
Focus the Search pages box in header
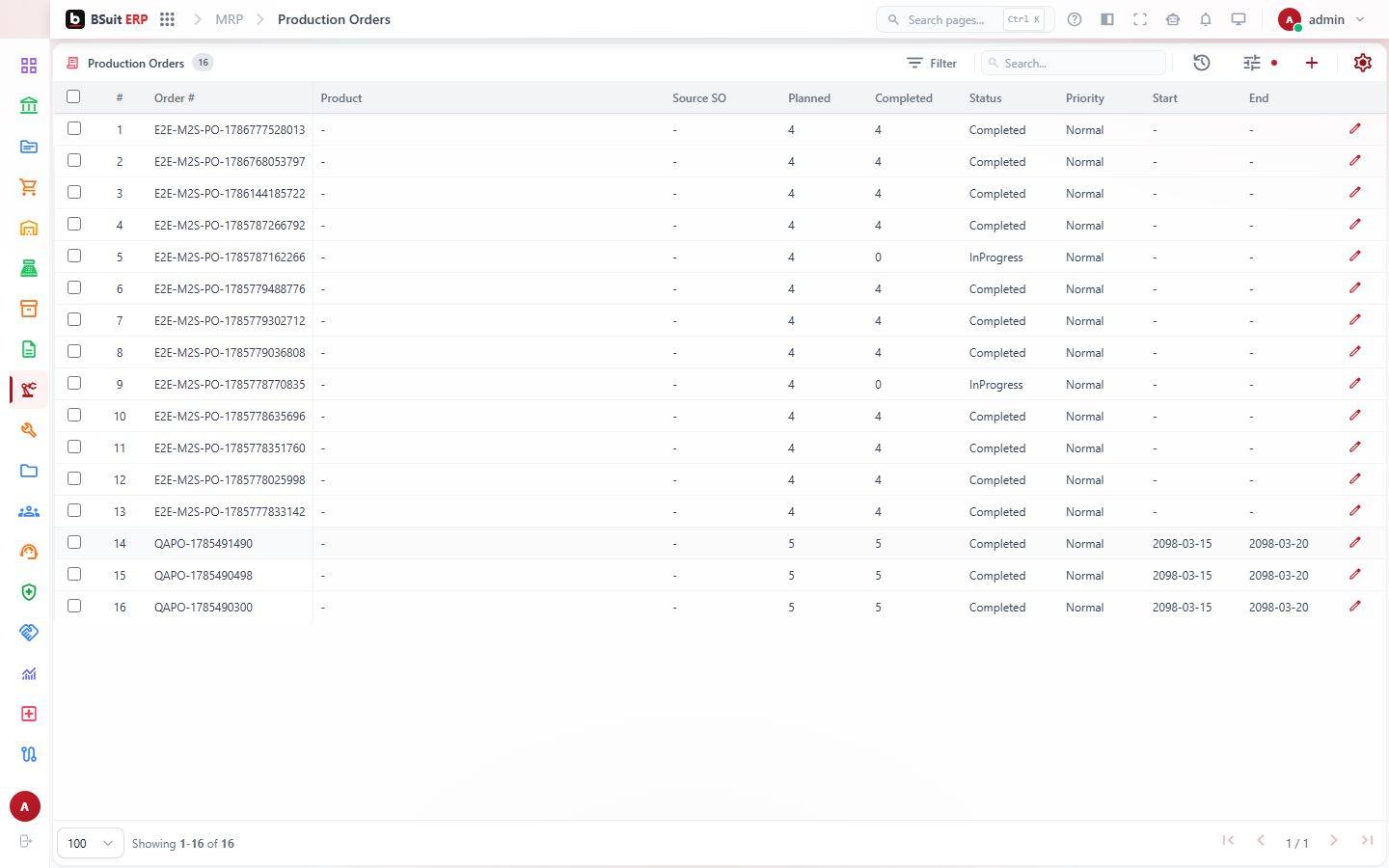click(x=966, y=19)
